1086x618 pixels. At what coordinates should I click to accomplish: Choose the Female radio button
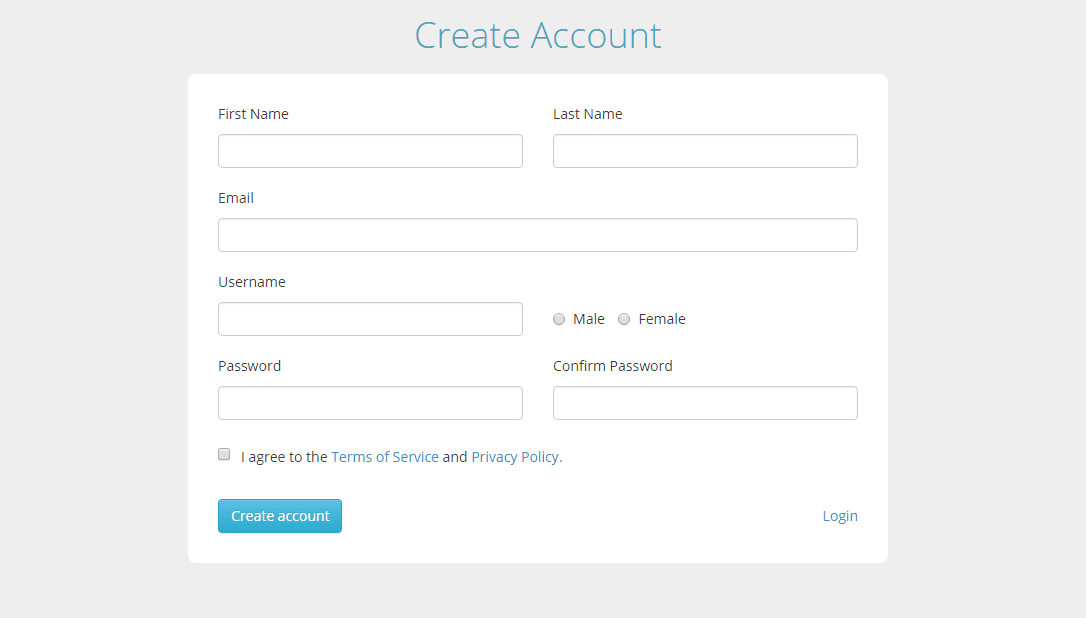pyautogui.click(x=624, y=319)
